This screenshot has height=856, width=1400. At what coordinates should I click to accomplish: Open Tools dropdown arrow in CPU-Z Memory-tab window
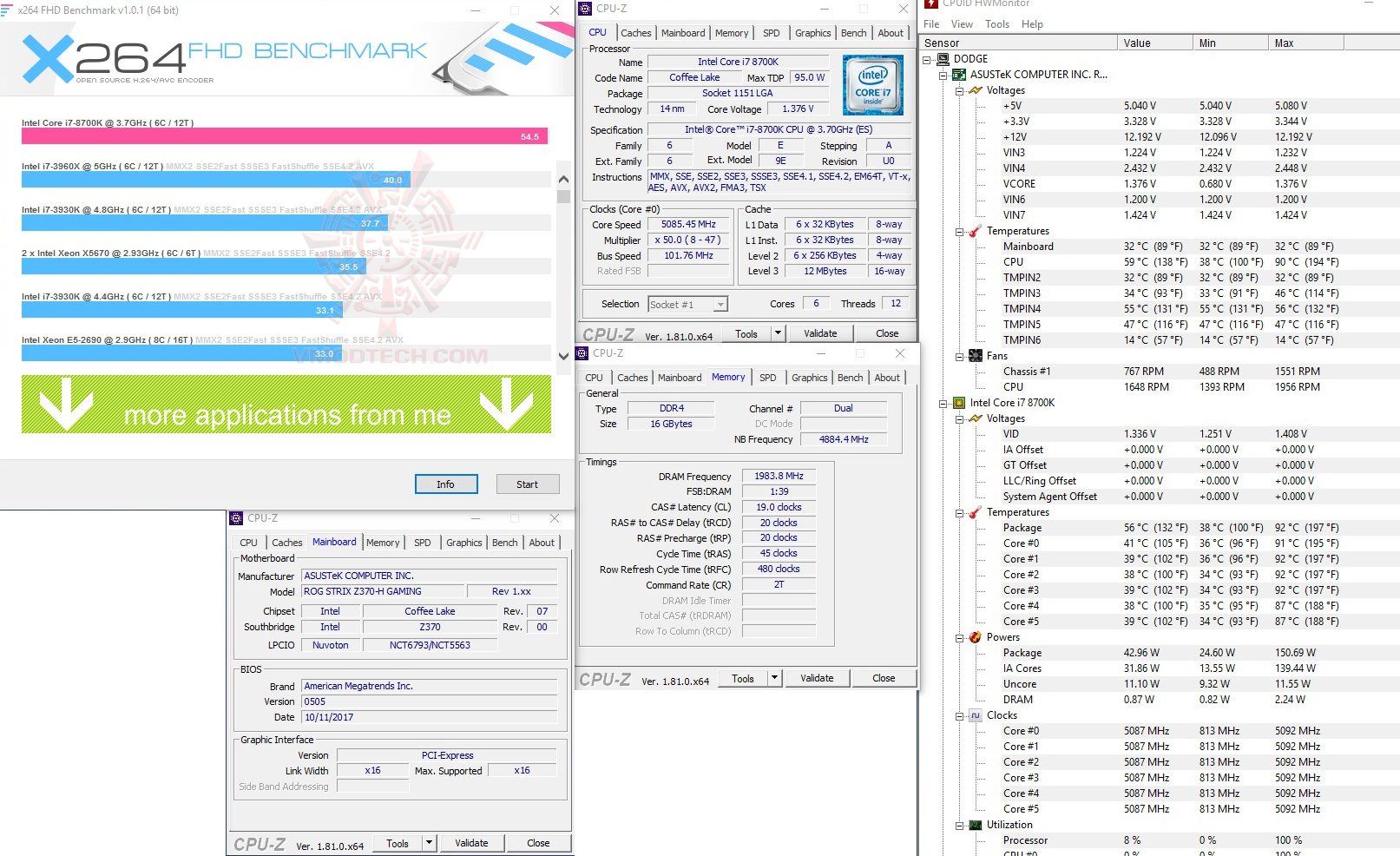point(775,678)
